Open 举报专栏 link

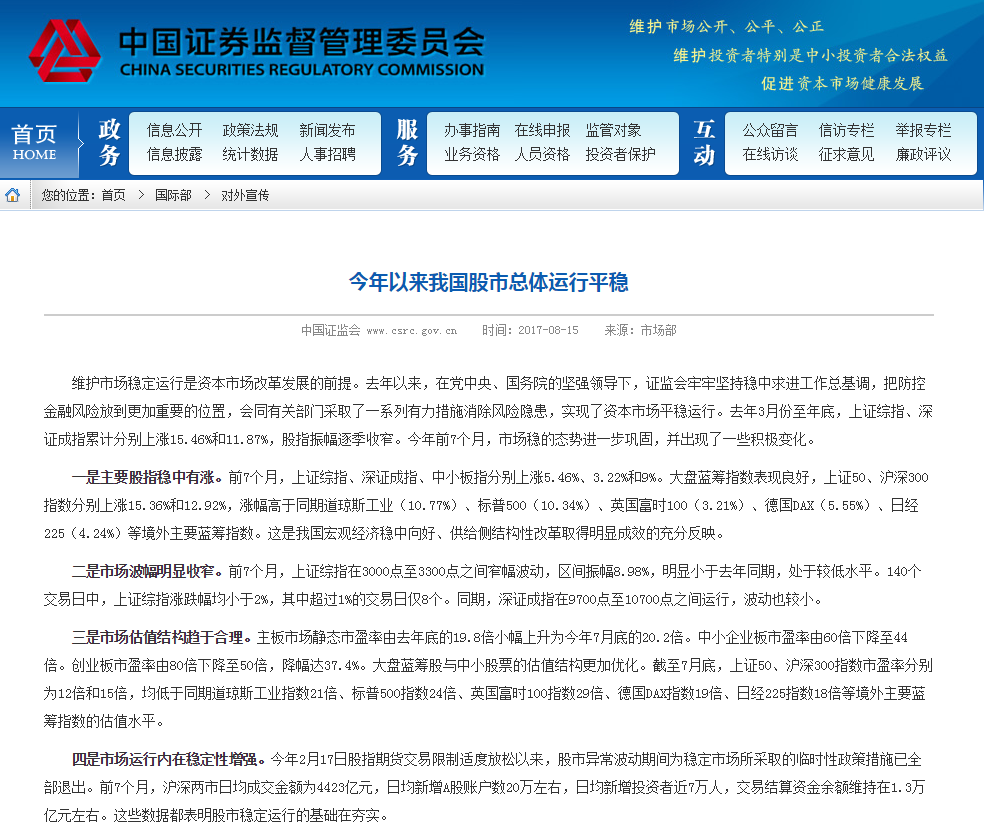924,130
